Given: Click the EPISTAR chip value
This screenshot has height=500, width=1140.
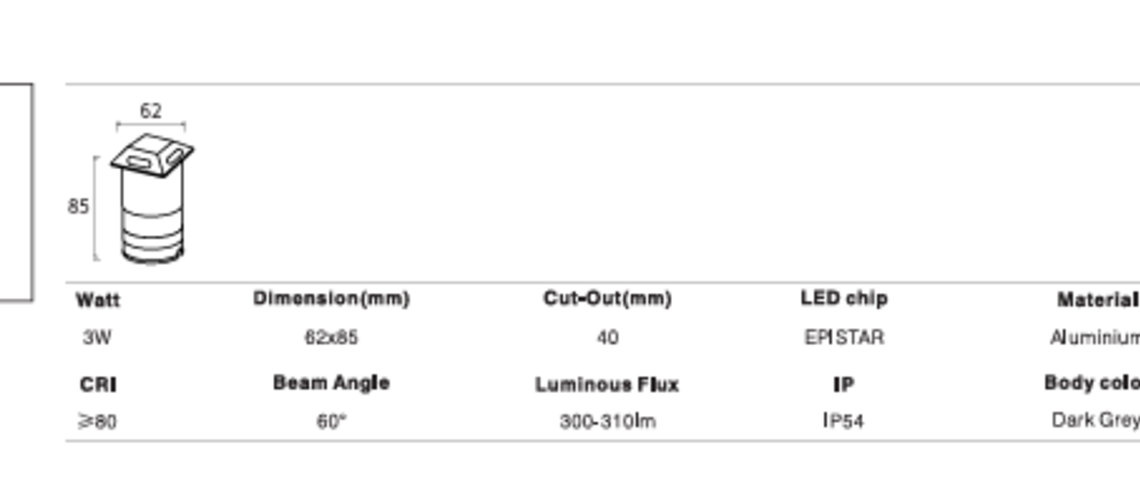Looking at the screenshot, I should point(844,338).
